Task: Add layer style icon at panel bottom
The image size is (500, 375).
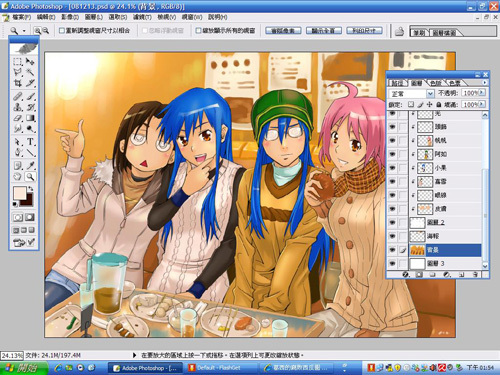Action: (x=406, y=275)
